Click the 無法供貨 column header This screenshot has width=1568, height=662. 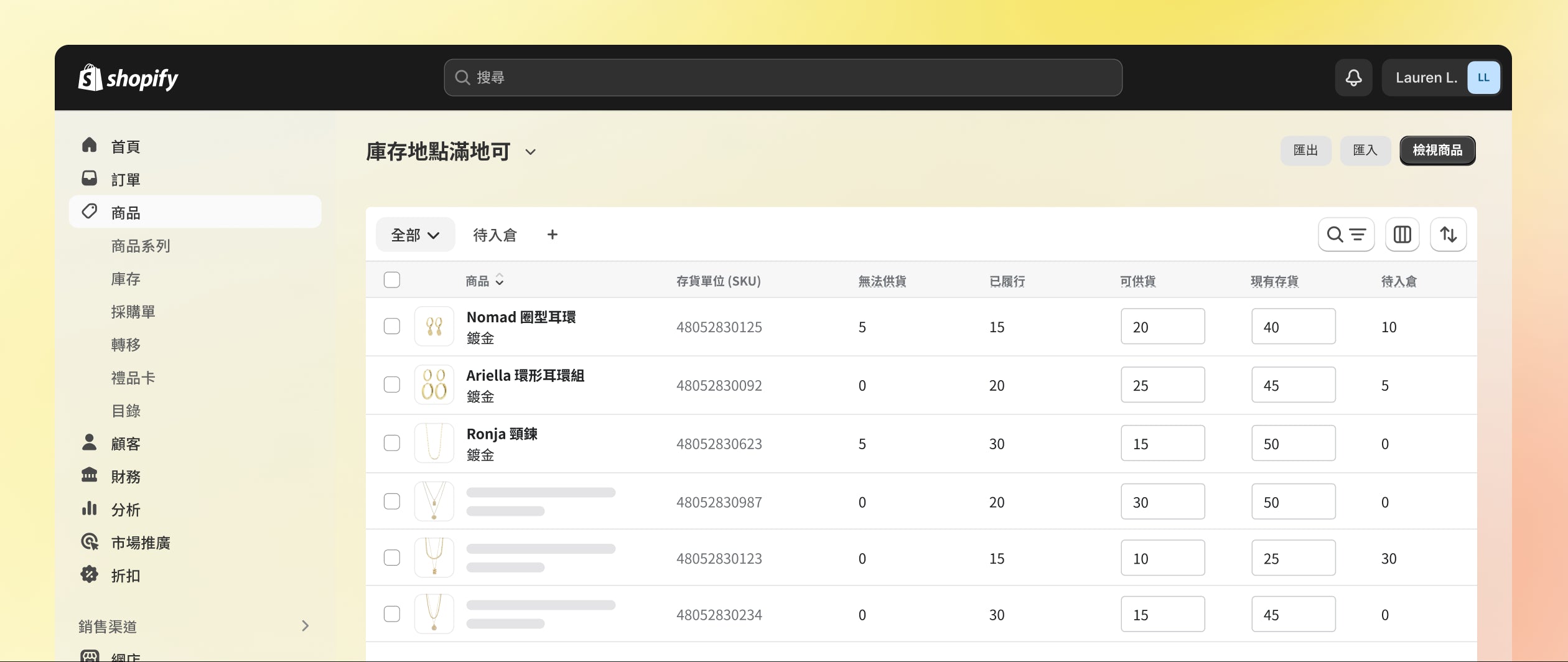click(882, 281)
